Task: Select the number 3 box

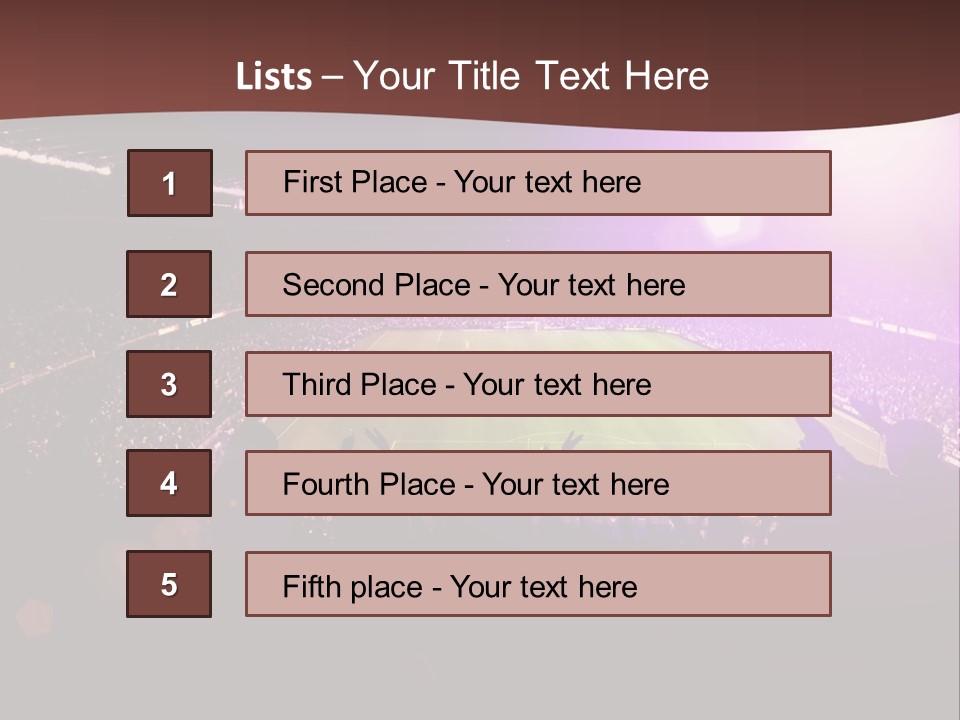Action: pyautogui.click(x=169, y=384)
